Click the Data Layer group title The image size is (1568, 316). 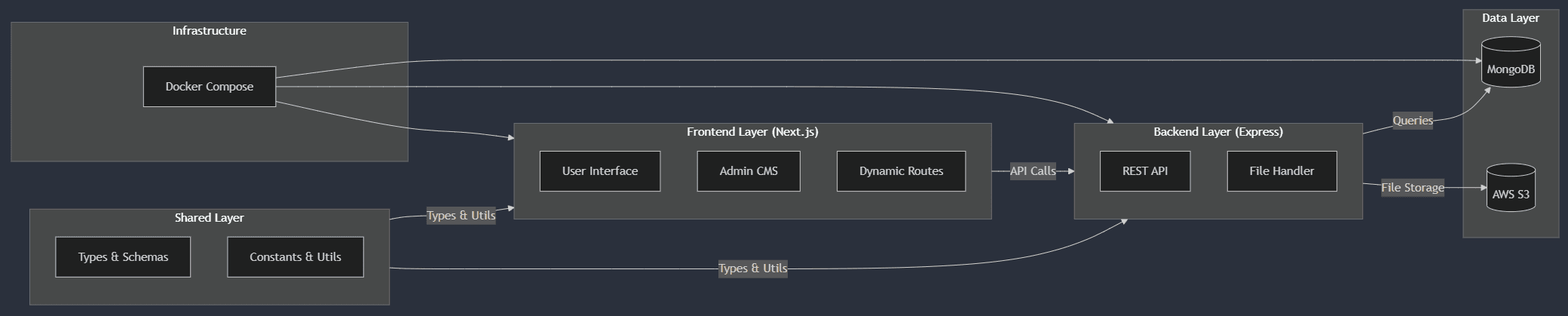(x=1510, y=18)
